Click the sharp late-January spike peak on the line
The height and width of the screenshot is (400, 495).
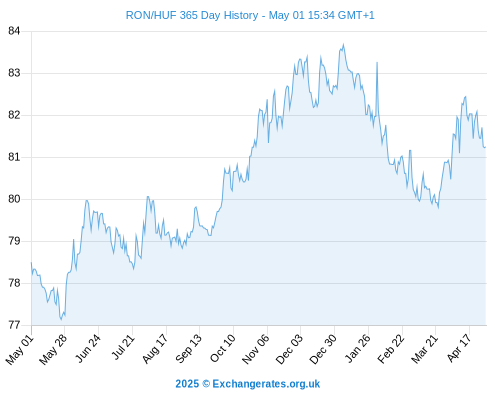tap(377, 62)
